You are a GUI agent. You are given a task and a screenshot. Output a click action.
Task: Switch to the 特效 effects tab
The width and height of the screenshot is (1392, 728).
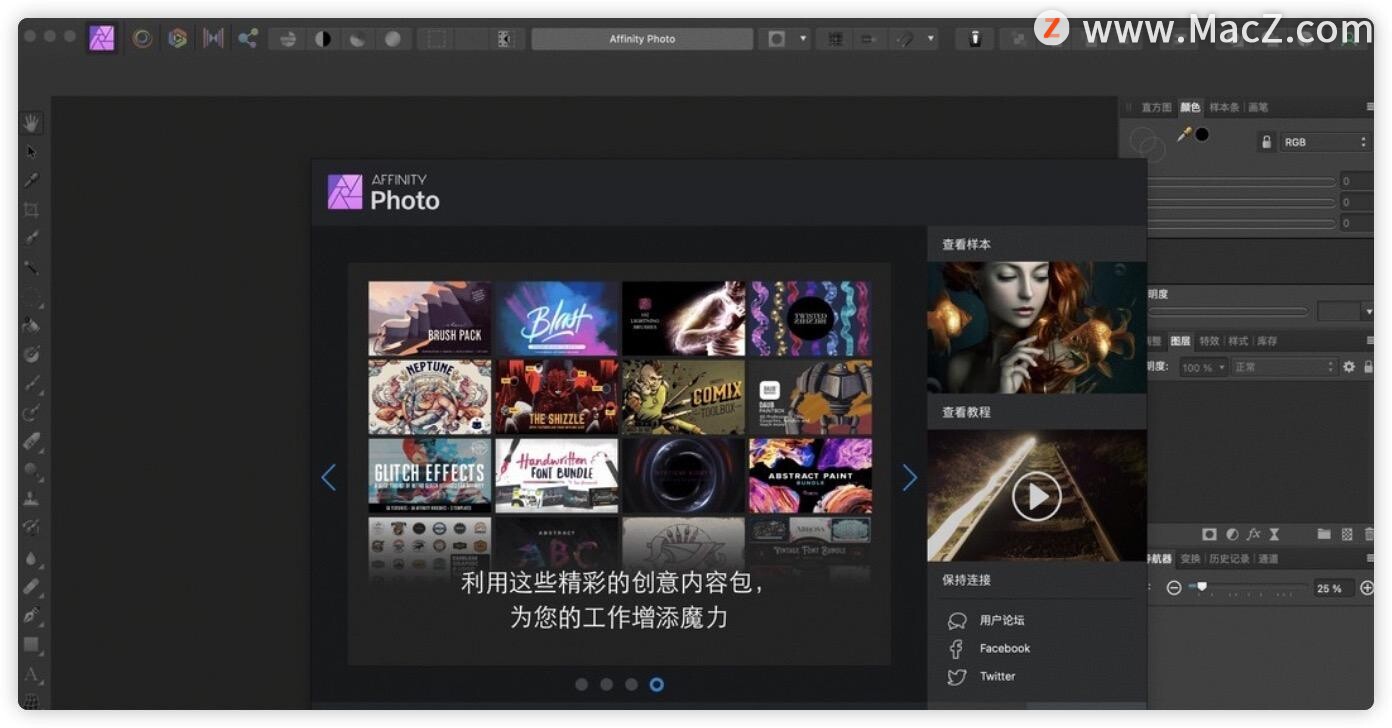click(x=1209, y=341)
